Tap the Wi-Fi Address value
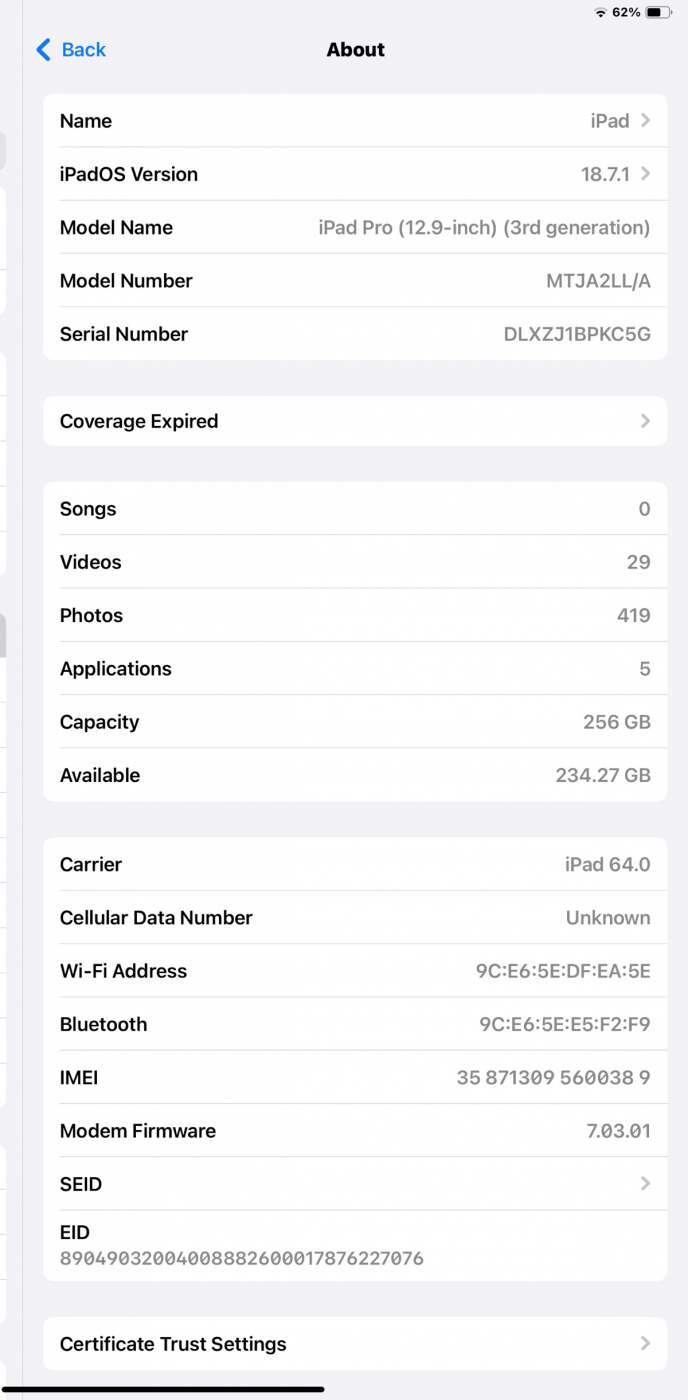Image resolution: width=688 pixels, height=1400 pixels. 563,971
